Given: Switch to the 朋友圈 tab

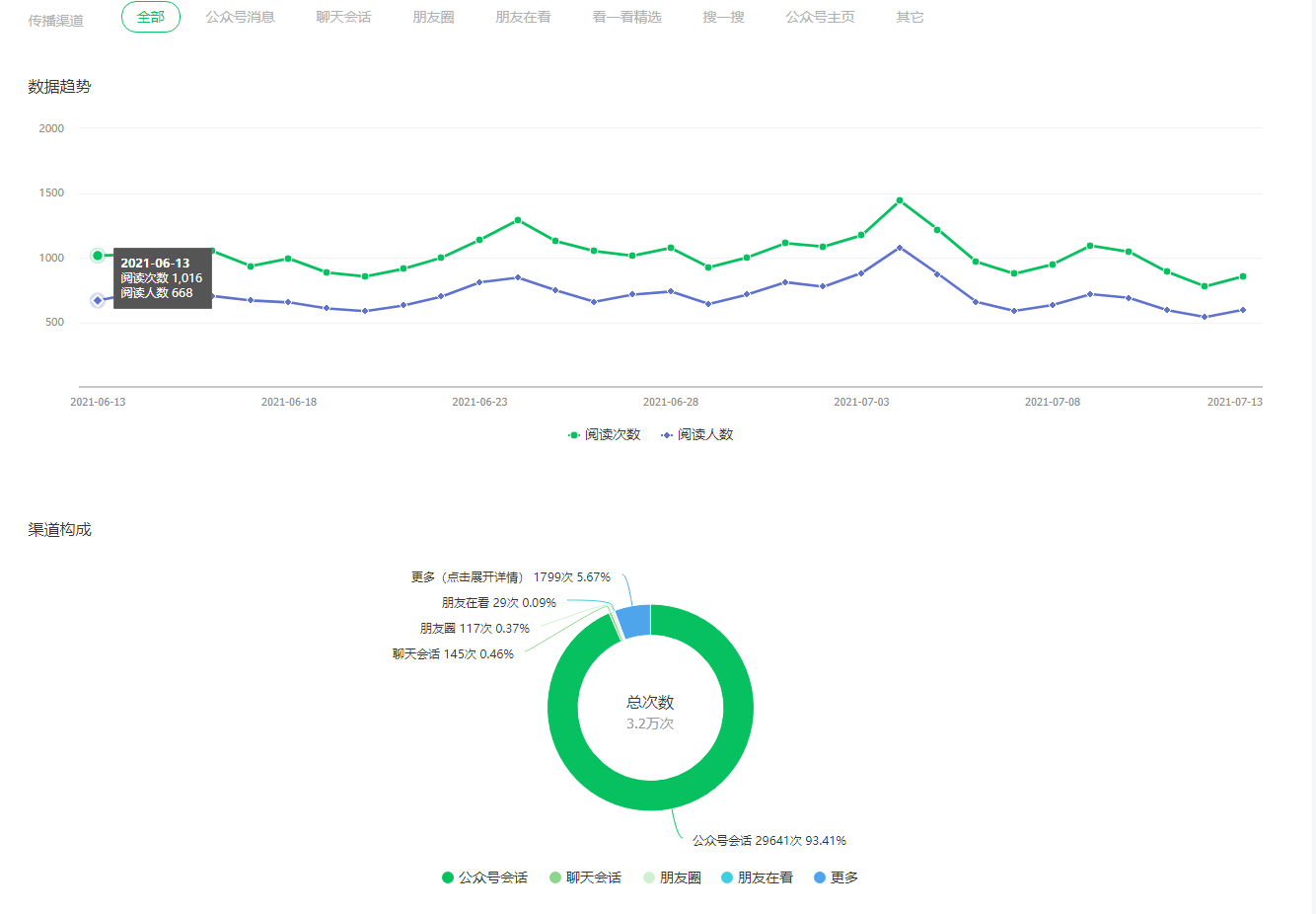Looking at the screenshot, I should (433, 17).
